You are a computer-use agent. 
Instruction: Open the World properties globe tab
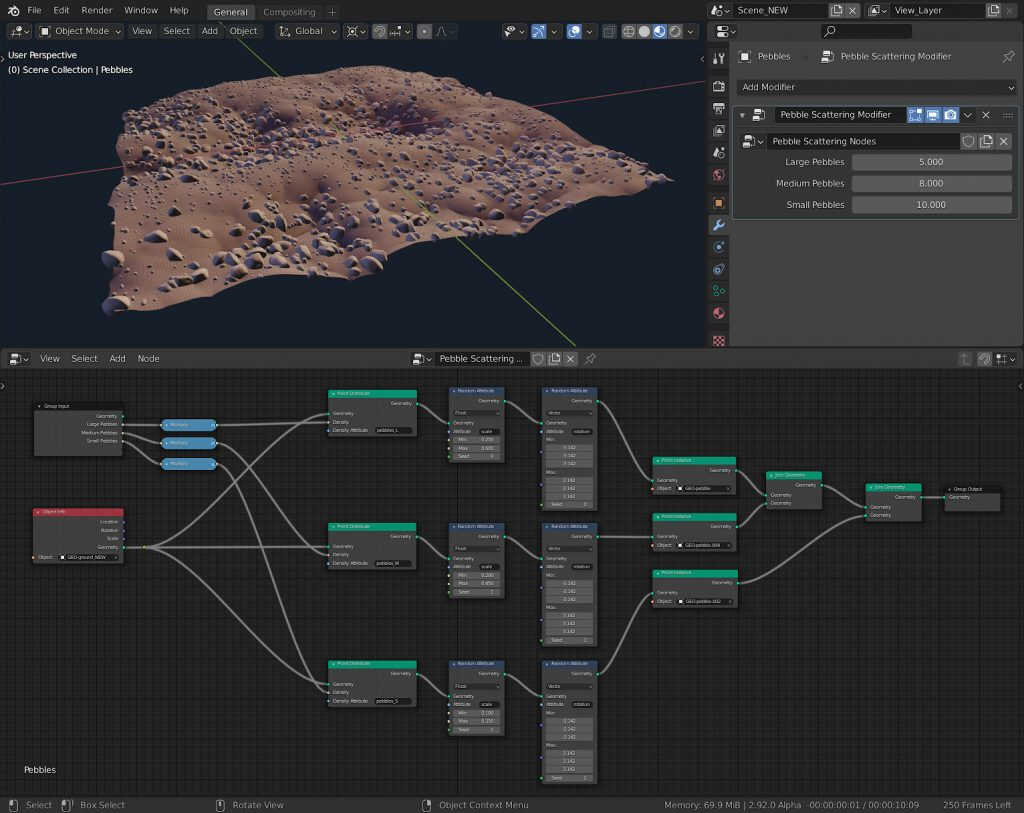[x=718, y=175]
